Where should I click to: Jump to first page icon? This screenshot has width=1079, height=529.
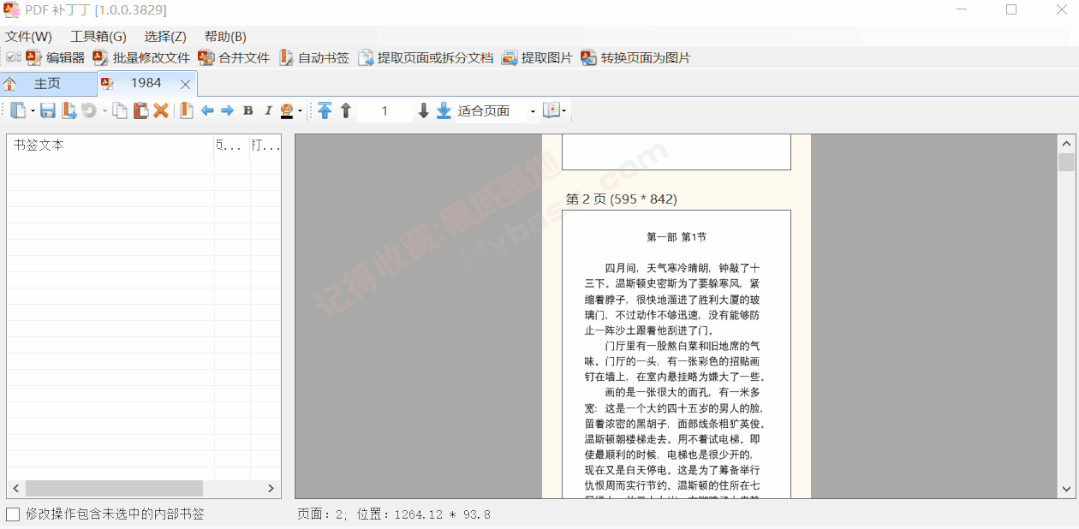pos(325,111)
